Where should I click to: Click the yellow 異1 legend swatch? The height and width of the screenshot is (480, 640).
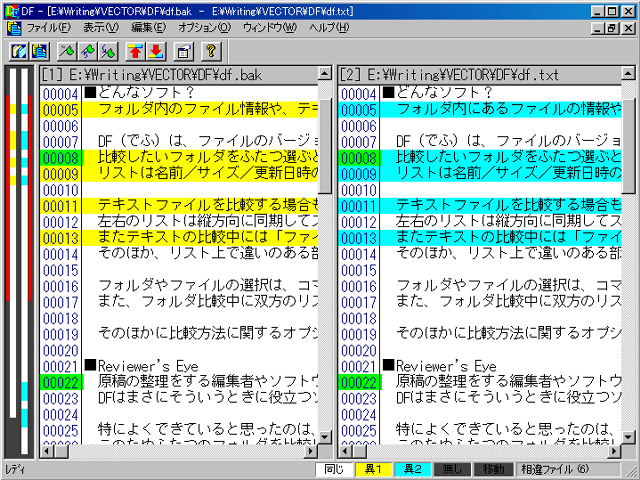pos(373,469)
